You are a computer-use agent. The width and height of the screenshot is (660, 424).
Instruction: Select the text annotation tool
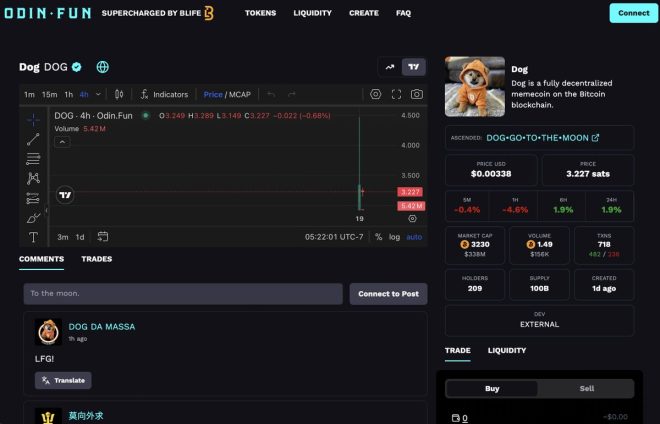point(33,237)
